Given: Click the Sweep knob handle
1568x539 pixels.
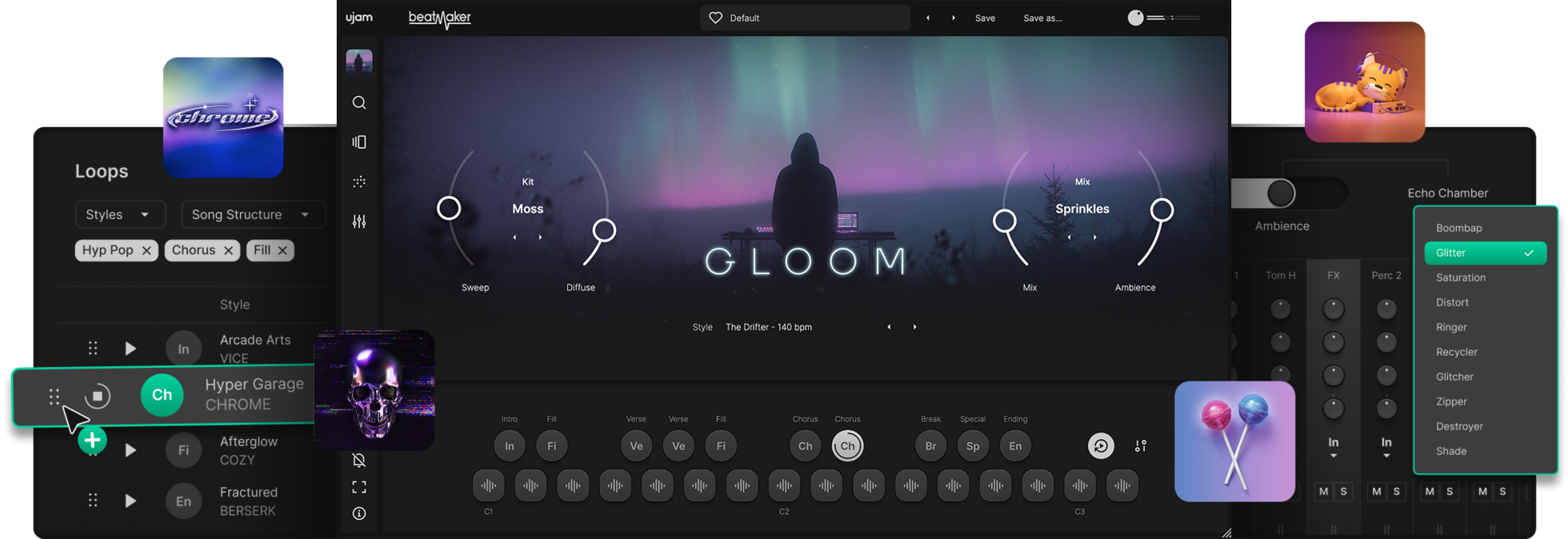Looking at the screenshot, I should (449, 209).
